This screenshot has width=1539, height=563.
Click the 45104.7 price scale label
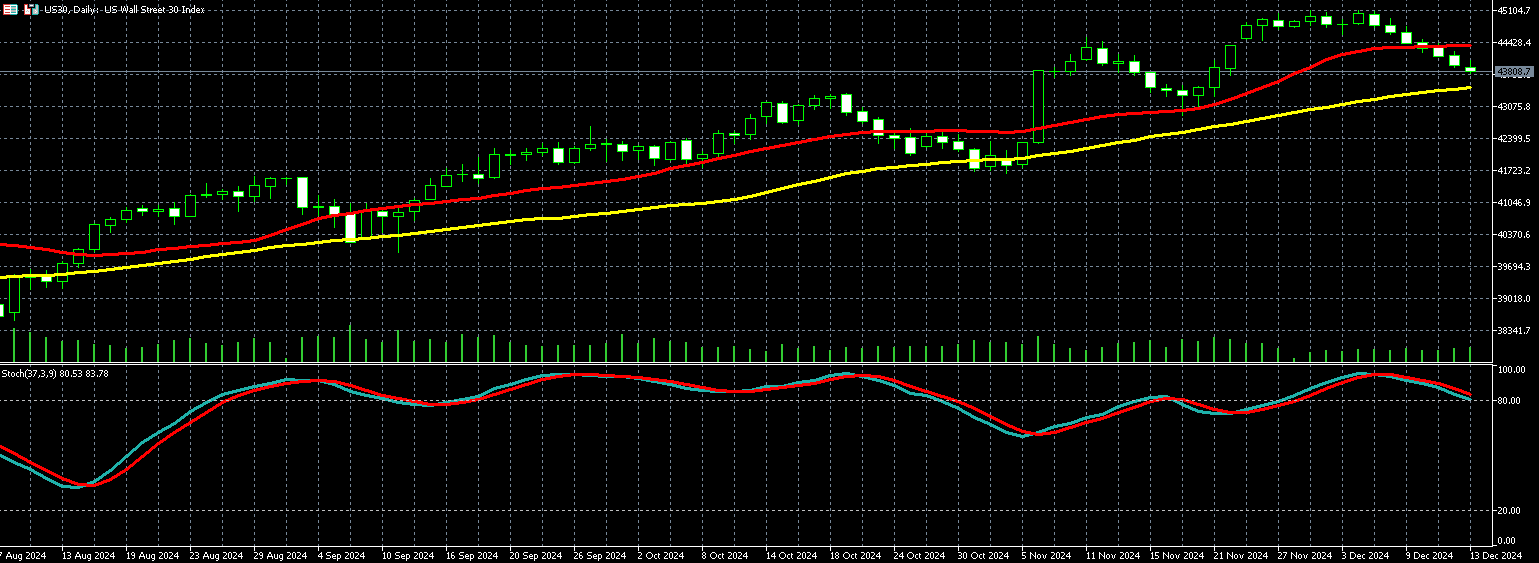tap(1516, 11)
